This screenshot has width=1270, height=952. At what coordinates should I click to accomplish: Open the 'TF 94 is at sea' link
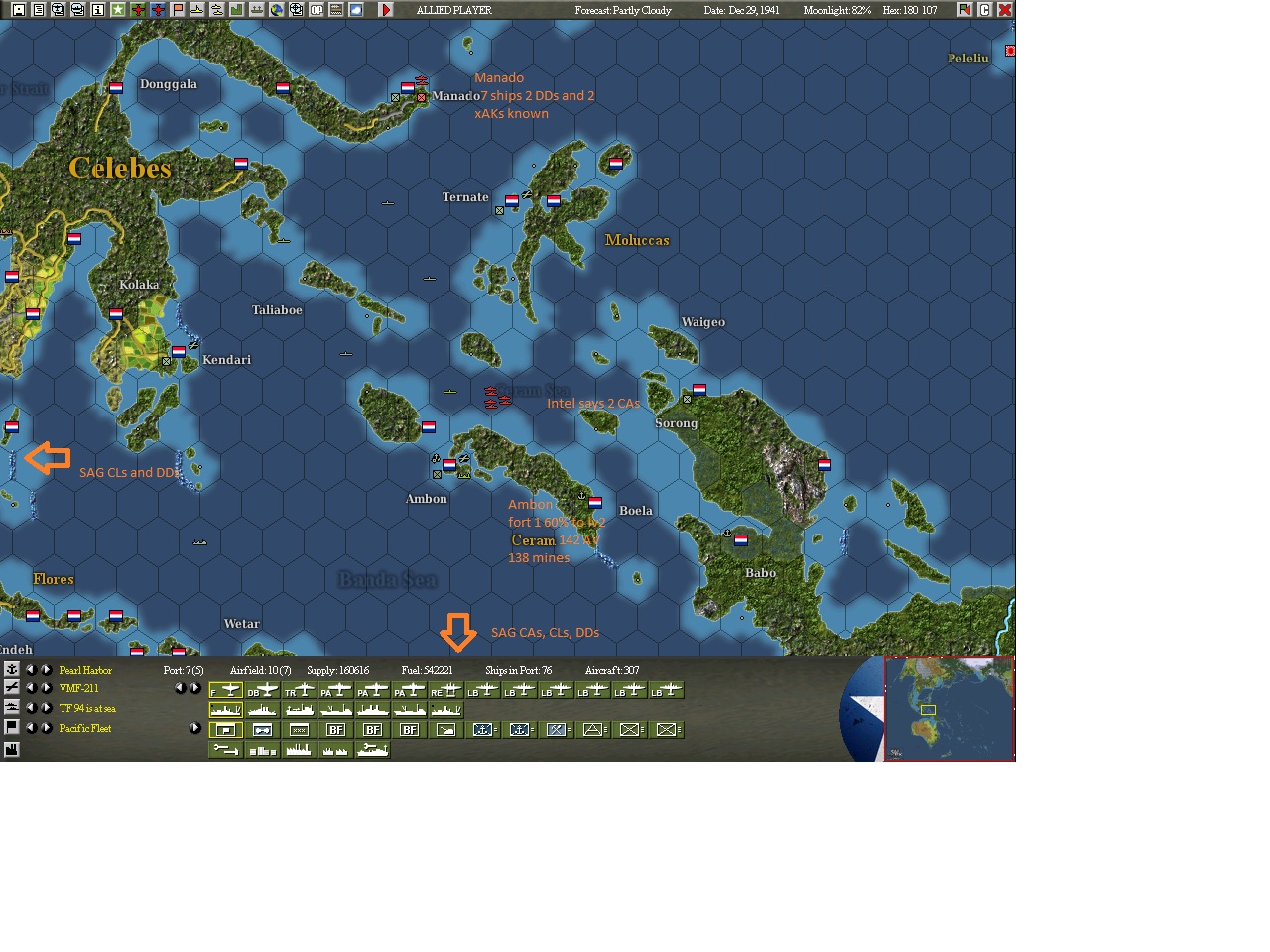pyautogui.click(x=87, y=708)
